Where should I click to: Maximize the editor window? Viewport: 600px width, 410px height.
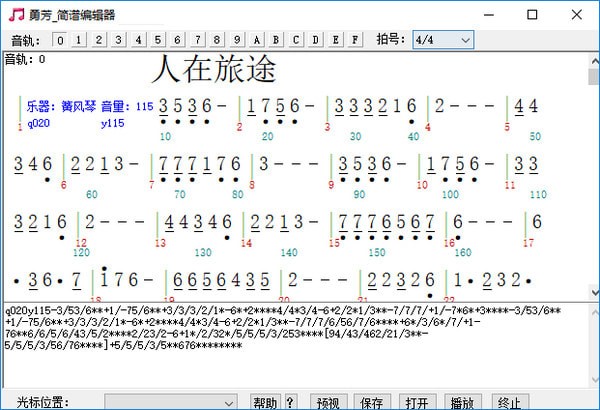coord(532,15)
